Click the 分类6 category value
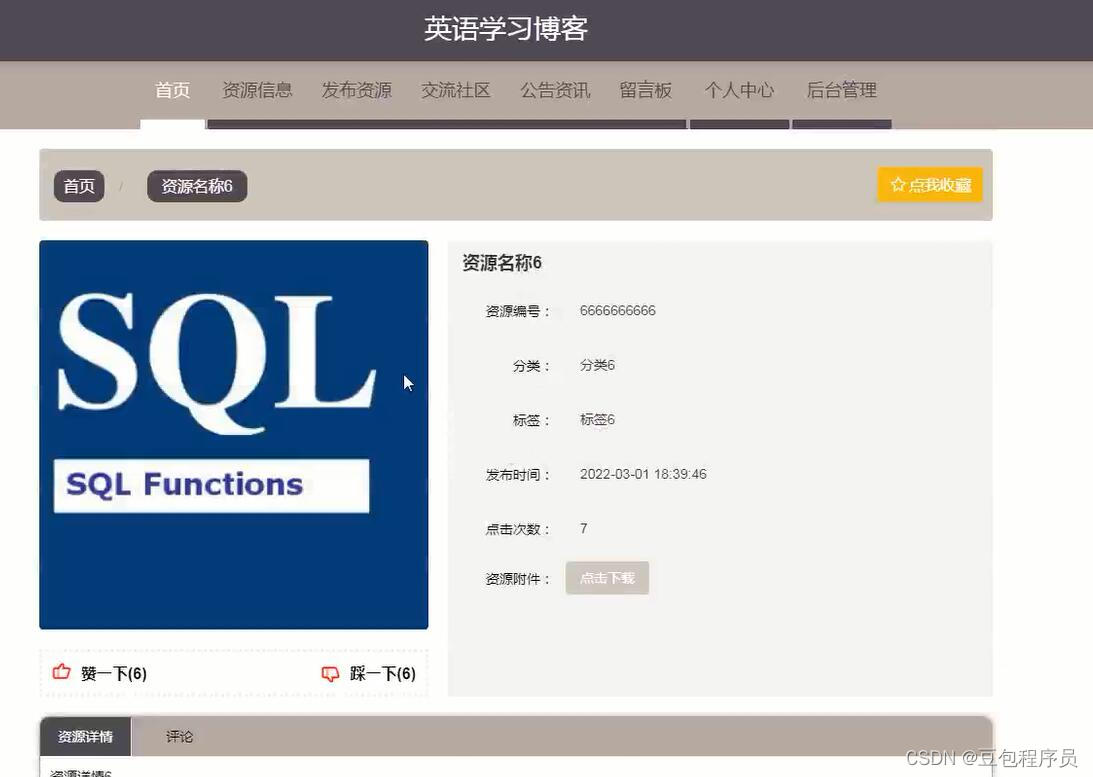This screenshot has width=1093, height=777. click(596, 365)
